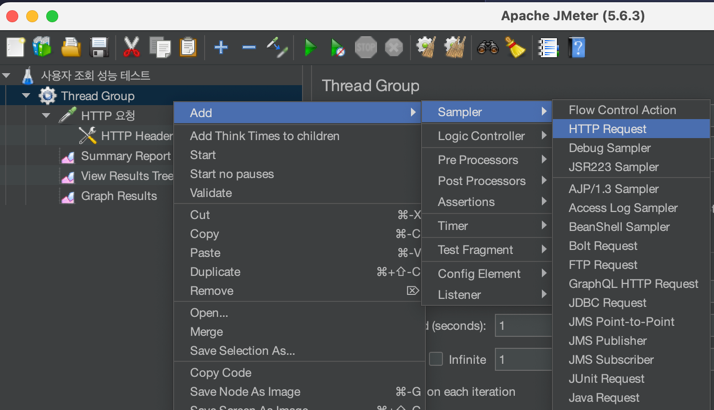Save the test plan with floppy icon
Viewport: 714px width, 410px height.
coord(98,47)
